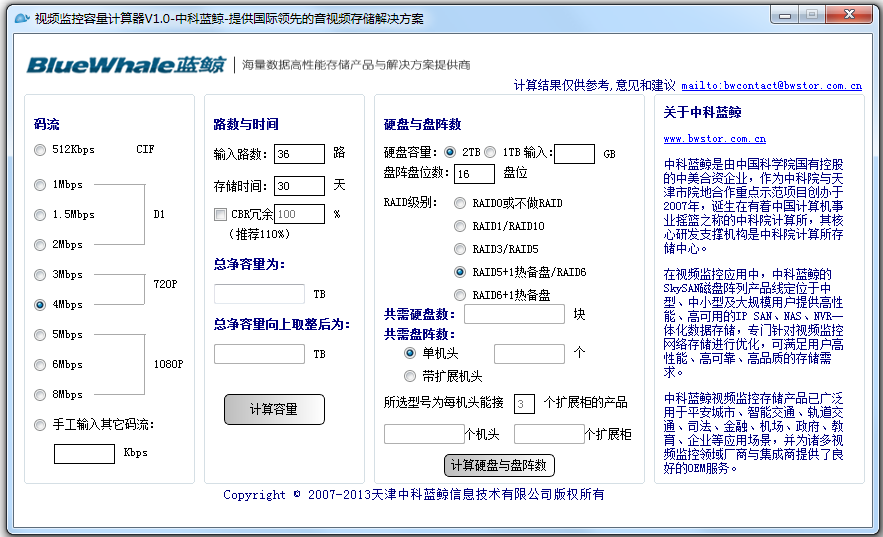Select RAID0或不做RAID level

click(x=460, y=203)
